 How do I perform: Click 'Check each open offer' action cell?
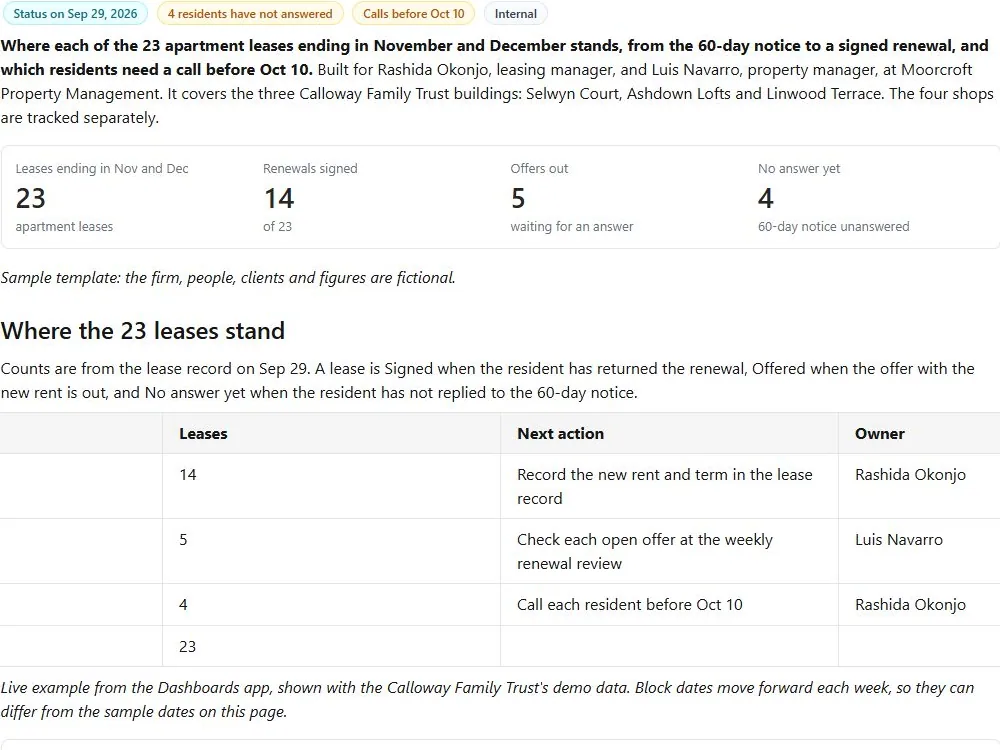[669, 552]
